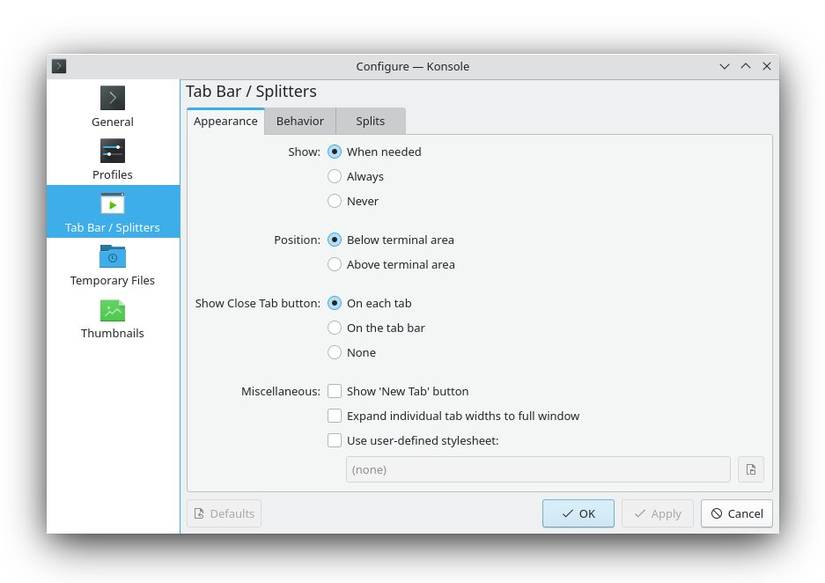
Task: Open the Thumbnails settings page
Action: 112,318
